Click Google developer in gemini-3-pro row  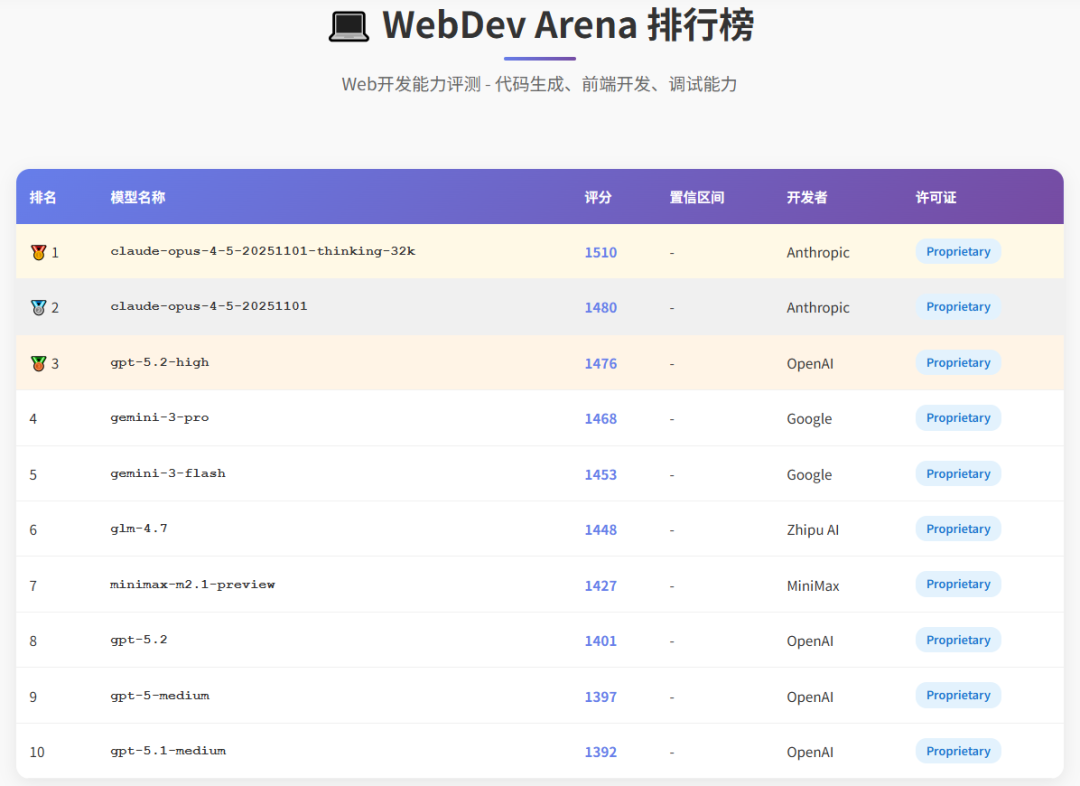tap(809, 418)
